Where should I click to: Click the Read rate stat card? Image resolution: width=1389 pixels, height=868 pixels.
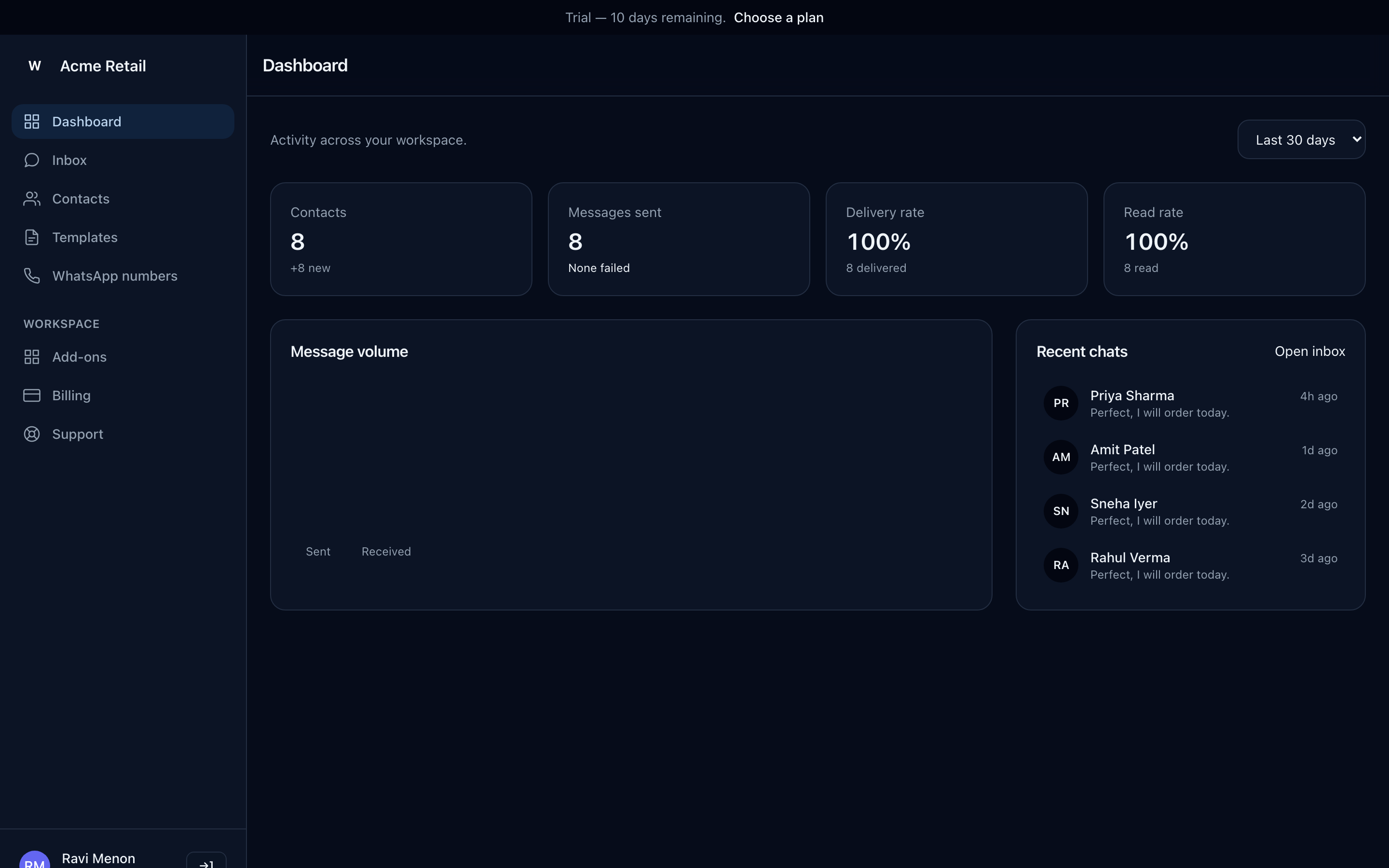[1235, 239]
